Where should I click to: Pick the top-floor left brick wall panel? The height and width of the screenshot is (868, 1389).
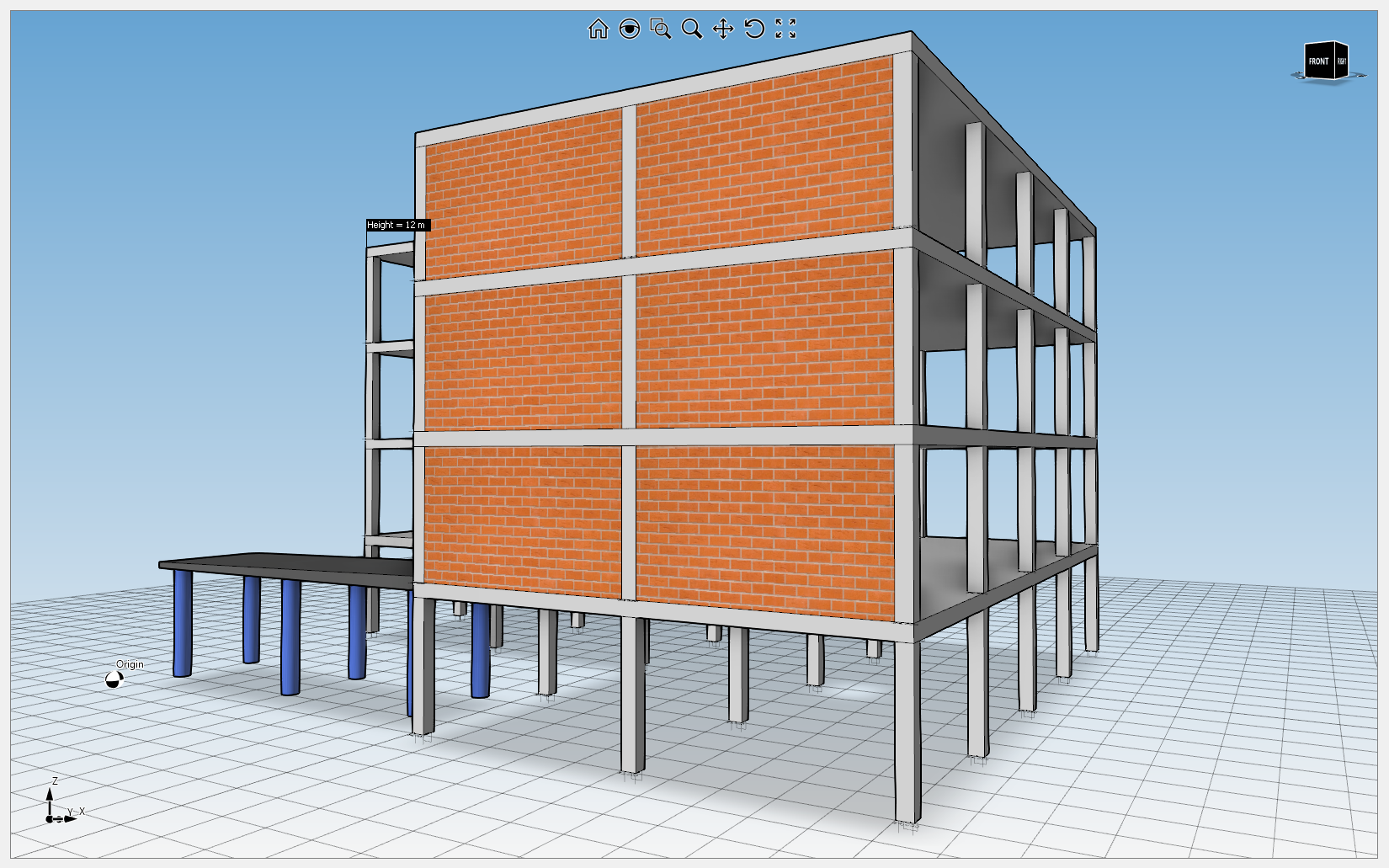click(522, 202)
